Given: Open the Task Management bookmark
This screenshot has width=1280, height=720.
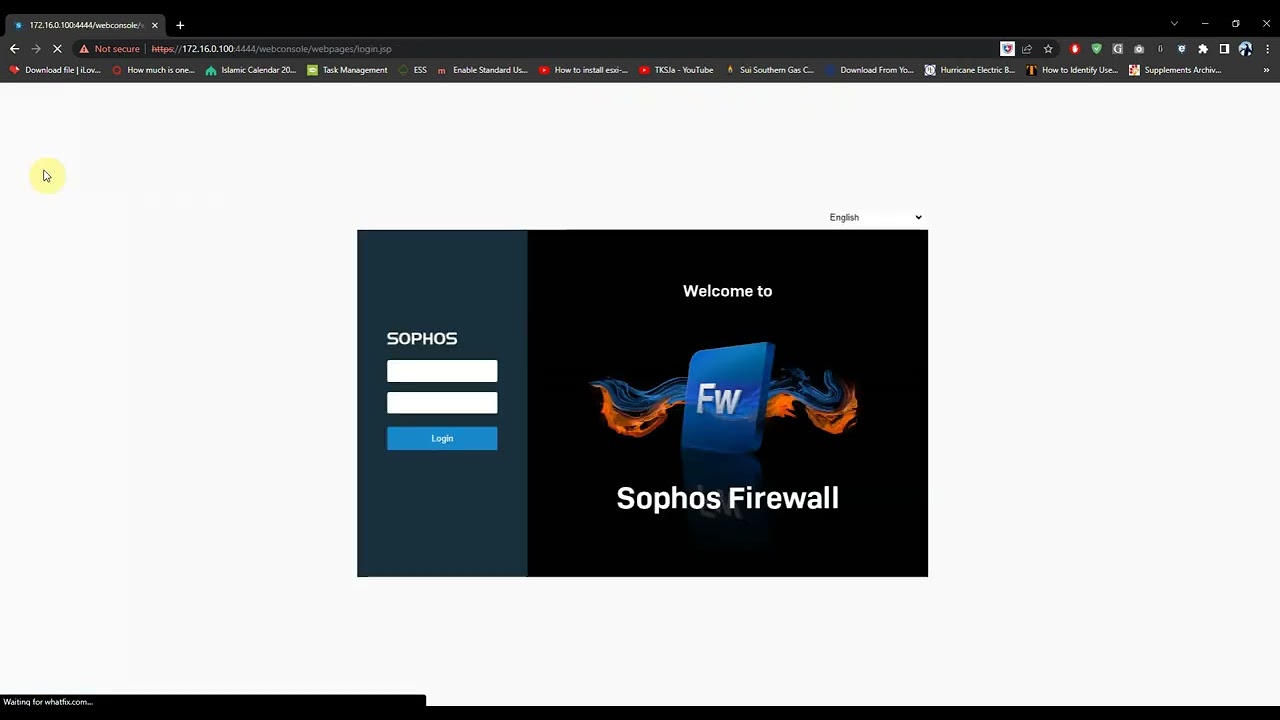Looking at the screenshot, I should coord(347,70).
